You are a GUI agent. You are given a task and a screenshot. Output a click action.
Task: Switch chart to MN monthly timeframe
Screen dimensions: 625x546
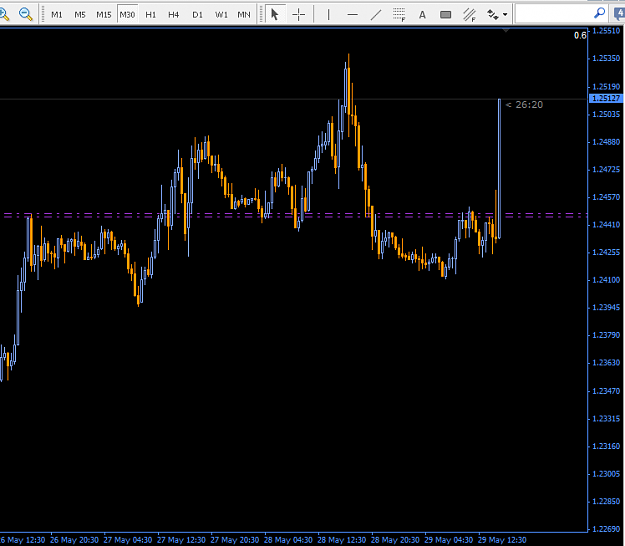tap(244, 15)
